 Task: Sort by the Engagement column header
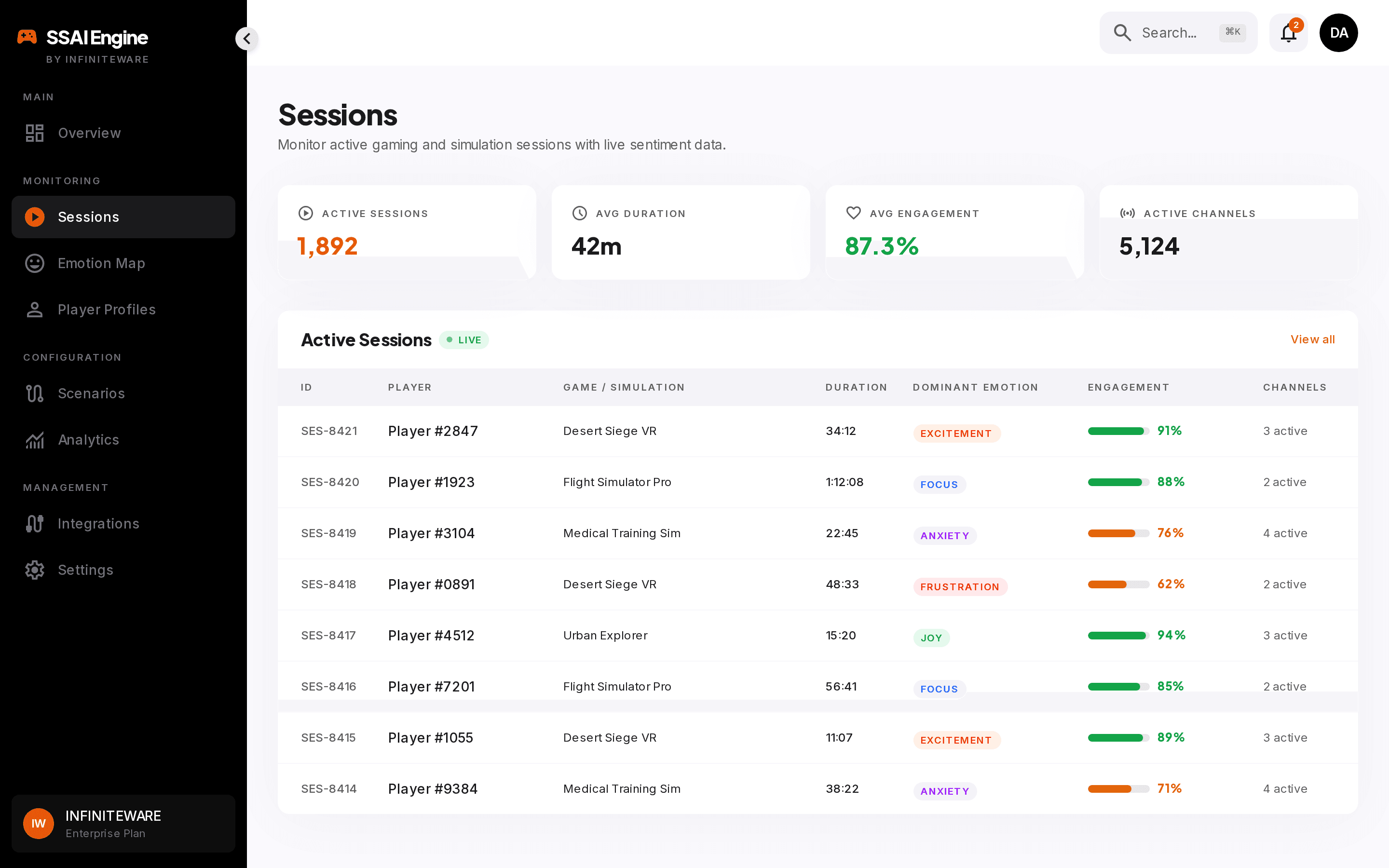(1128, 388)
